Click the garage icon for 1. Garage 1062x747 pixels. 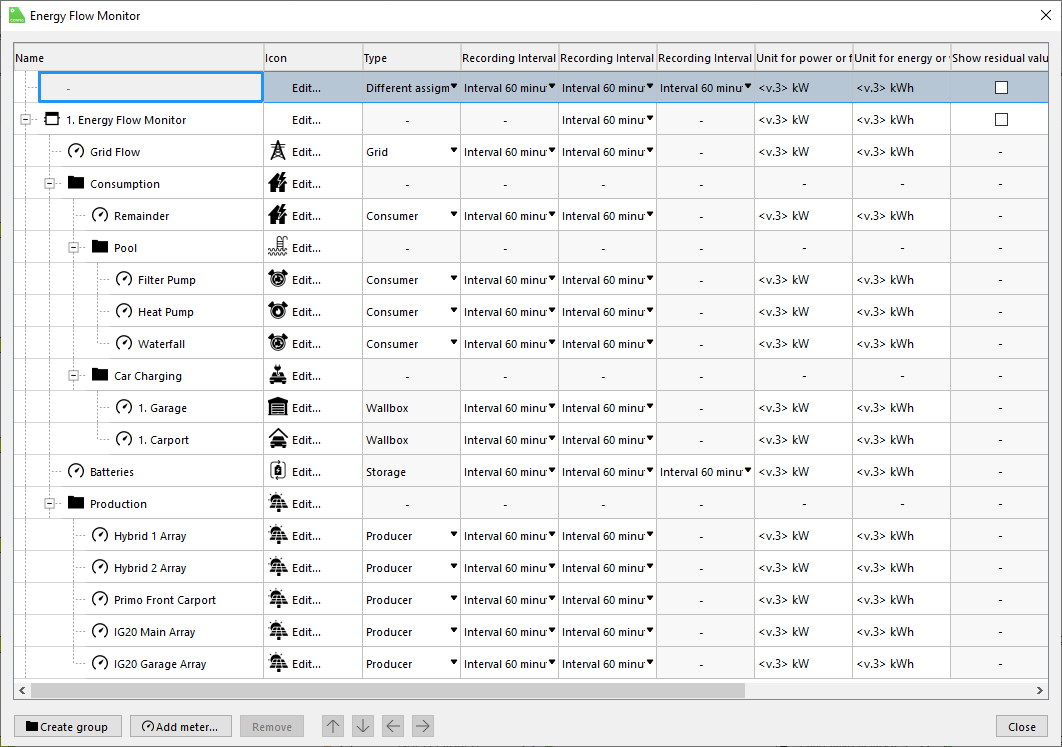point(278,408)
